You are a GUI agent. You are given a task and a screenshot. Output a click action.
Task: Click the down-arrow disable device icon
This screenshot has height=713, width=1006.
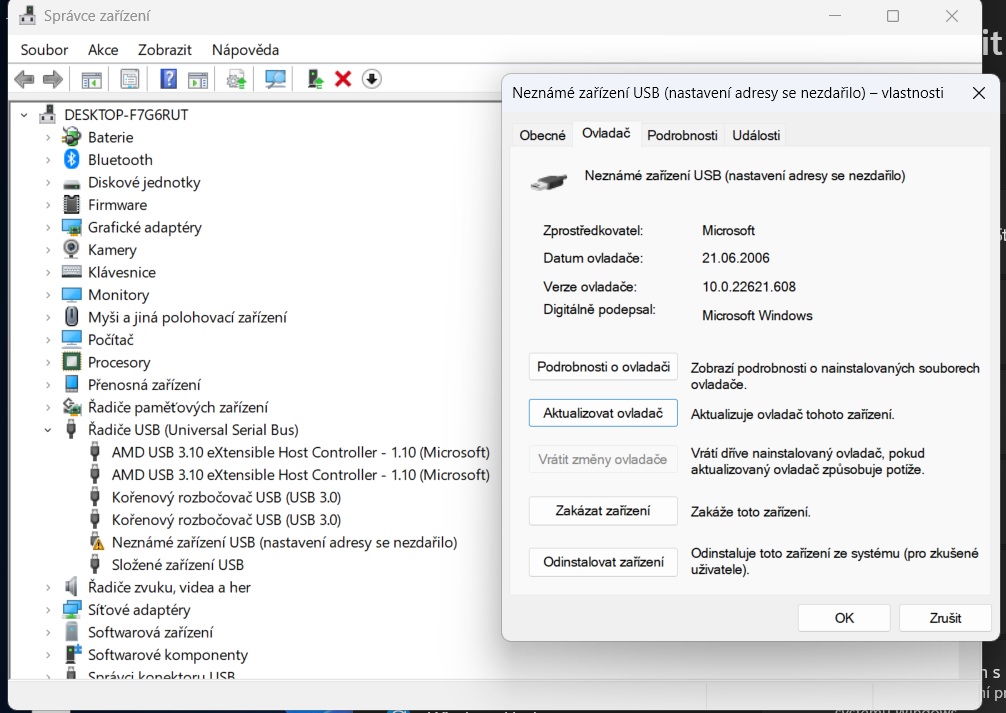[x=371, y=79]
